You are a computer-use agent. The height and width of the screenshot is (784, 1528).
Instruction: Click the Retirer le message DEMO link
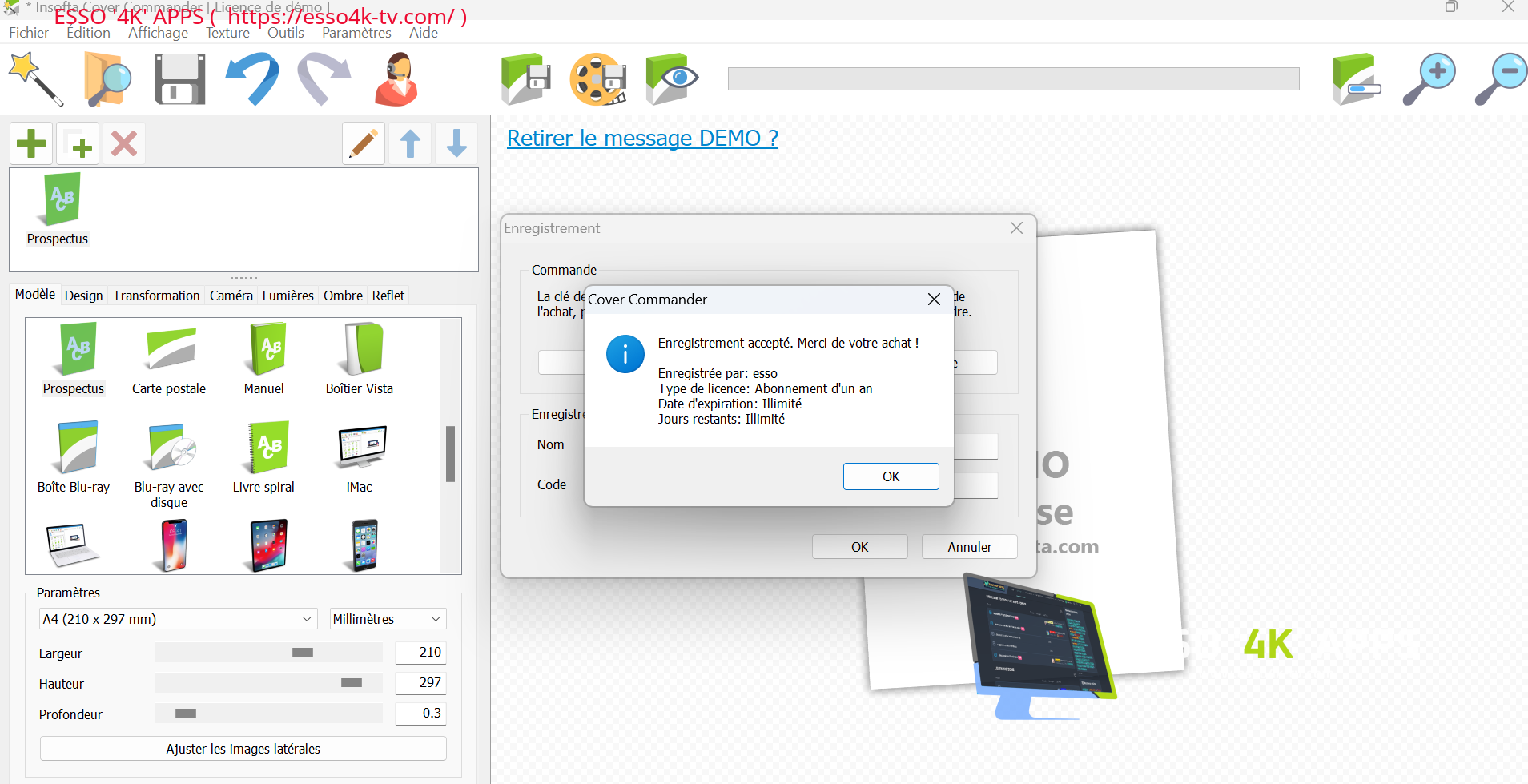pyautogui.click(x=642, y=138)
